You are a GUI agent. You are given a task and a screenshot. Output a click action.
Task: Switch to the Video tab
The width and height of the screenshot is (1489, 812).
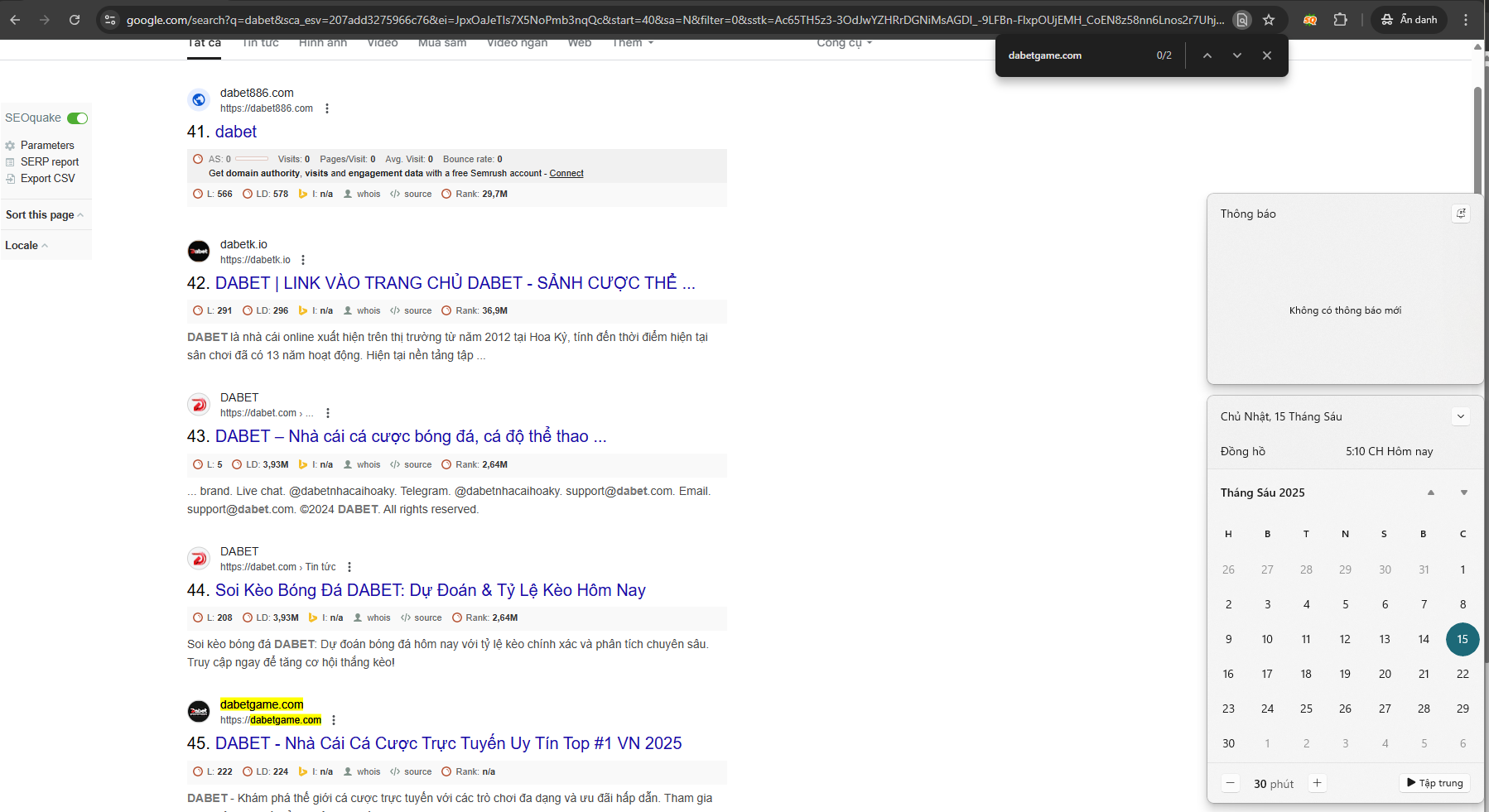[383, 43]
